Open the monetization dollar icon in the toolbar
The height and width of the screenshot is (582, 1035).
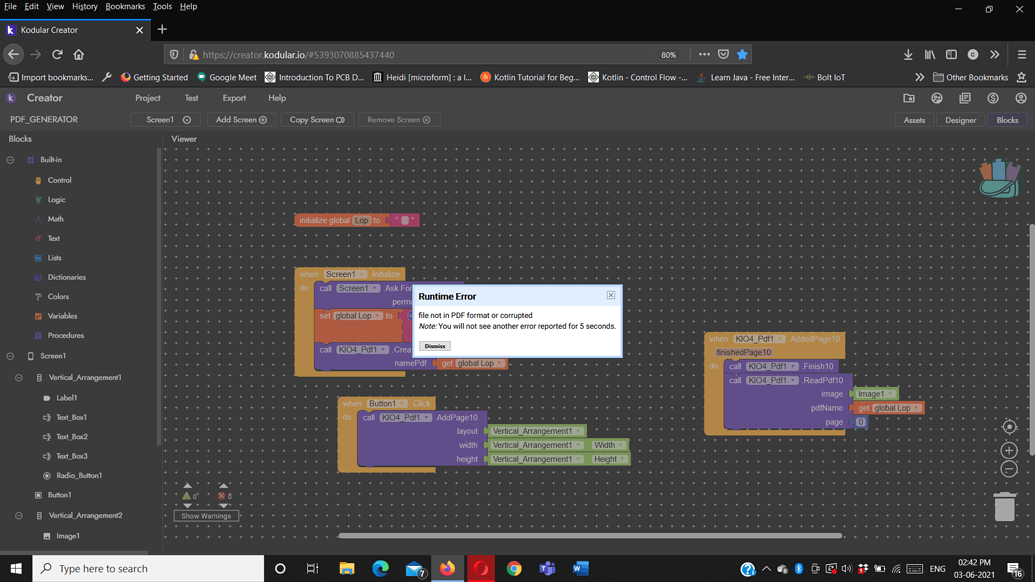point(992,97)
